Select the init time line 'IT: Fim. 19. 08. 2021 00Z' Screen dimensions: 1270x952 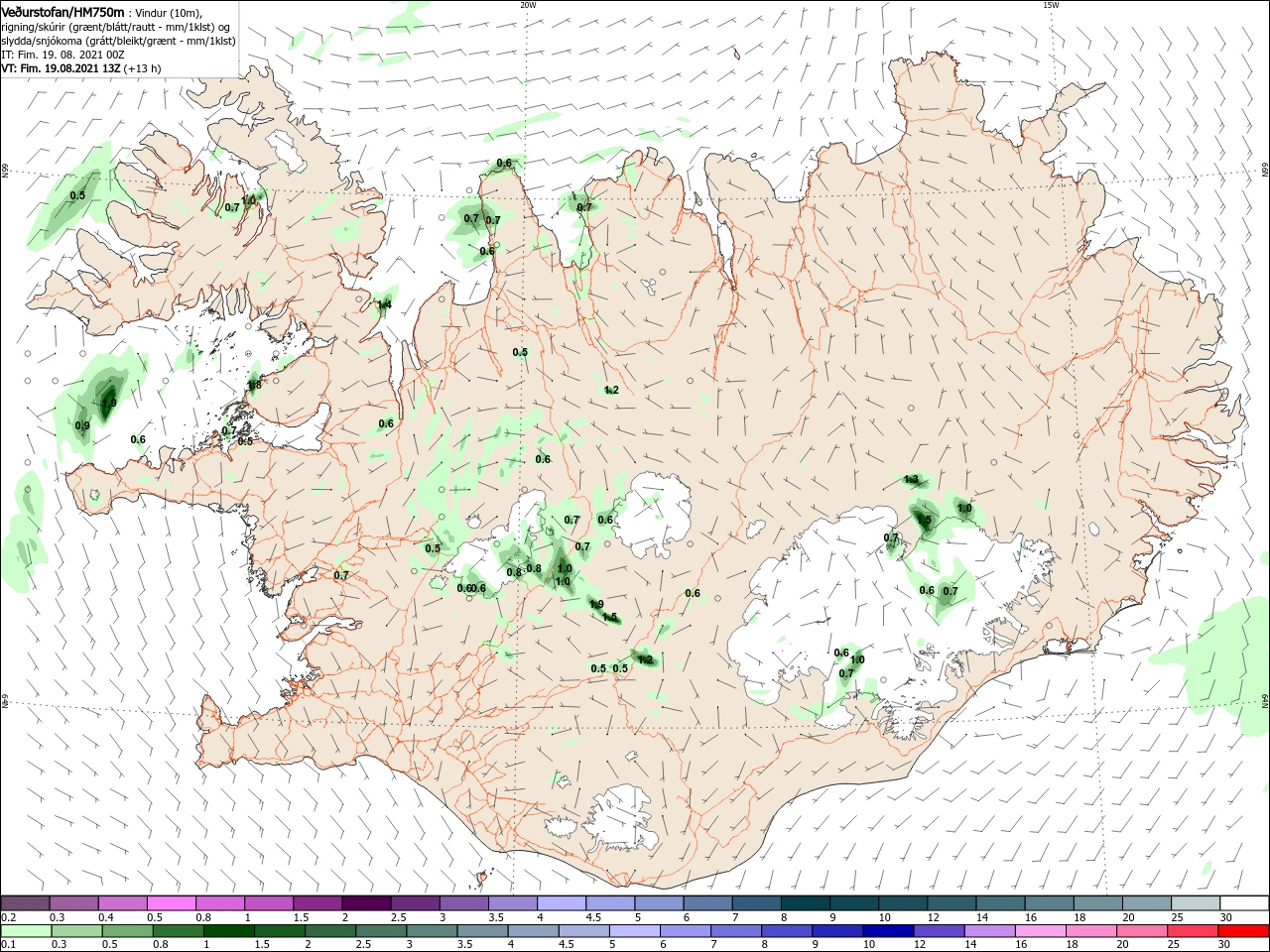click(62, 55)
